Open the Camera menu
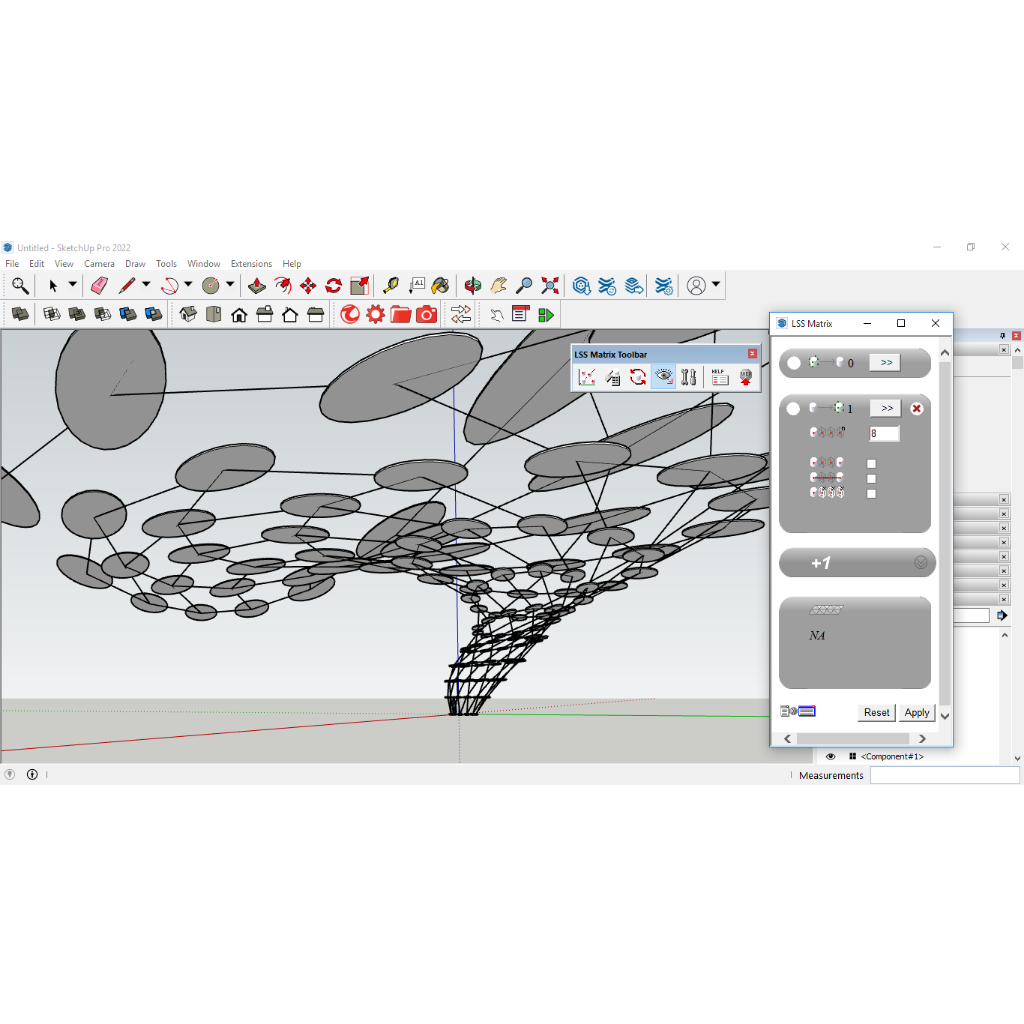Screen dimensions: 1024x1024 pyautogui.click(x=99, y=264)
